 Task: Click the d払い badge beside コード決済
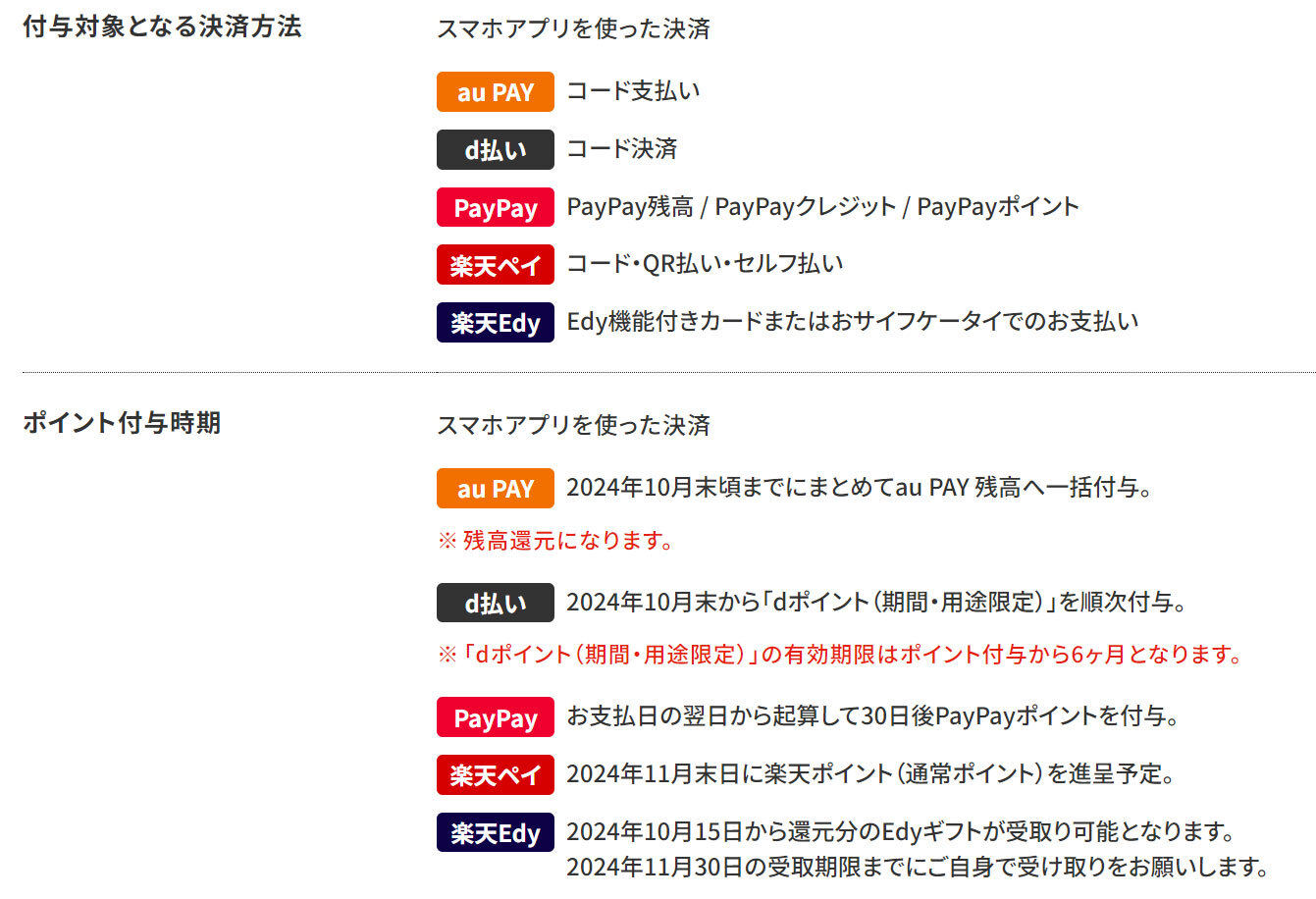pyautogui.click(x=495, y=150)
